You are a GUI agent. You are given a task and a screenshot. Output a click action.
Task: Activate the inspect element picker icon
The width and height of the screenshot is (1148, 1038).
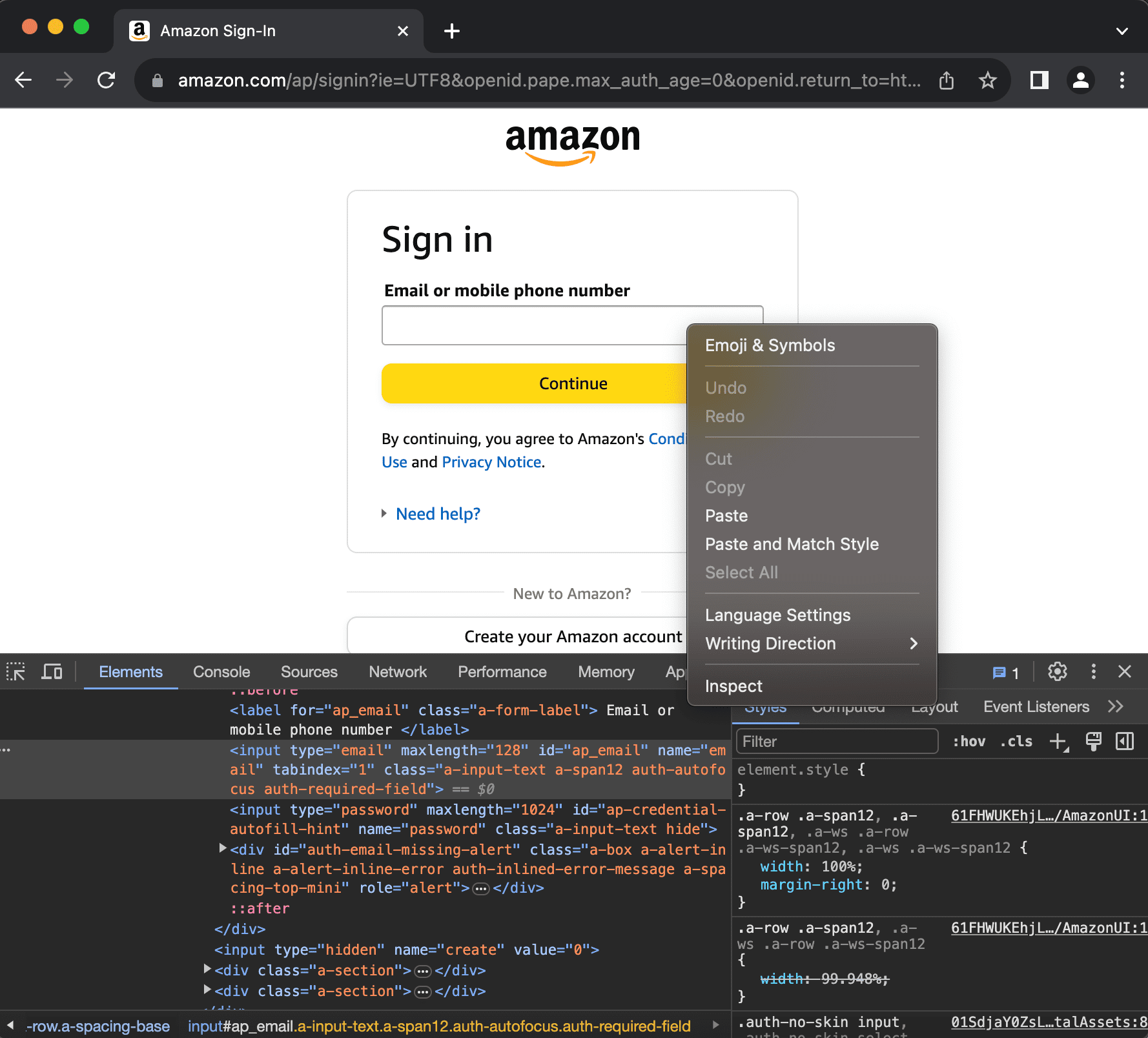(x=15, y=672)
